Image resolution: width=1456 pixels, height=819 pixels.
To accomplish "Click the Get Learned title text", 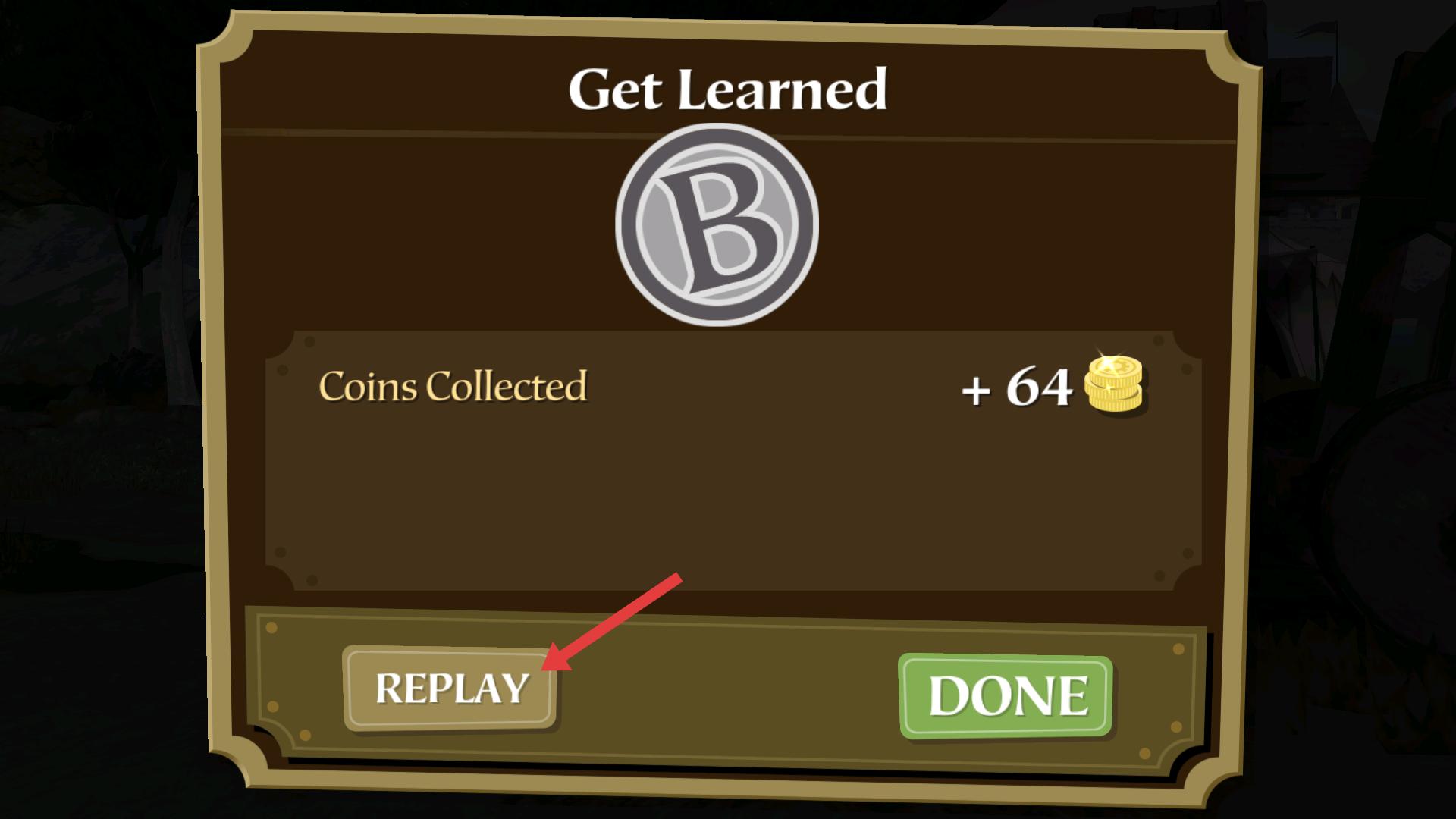I will [x=727, y=89].
